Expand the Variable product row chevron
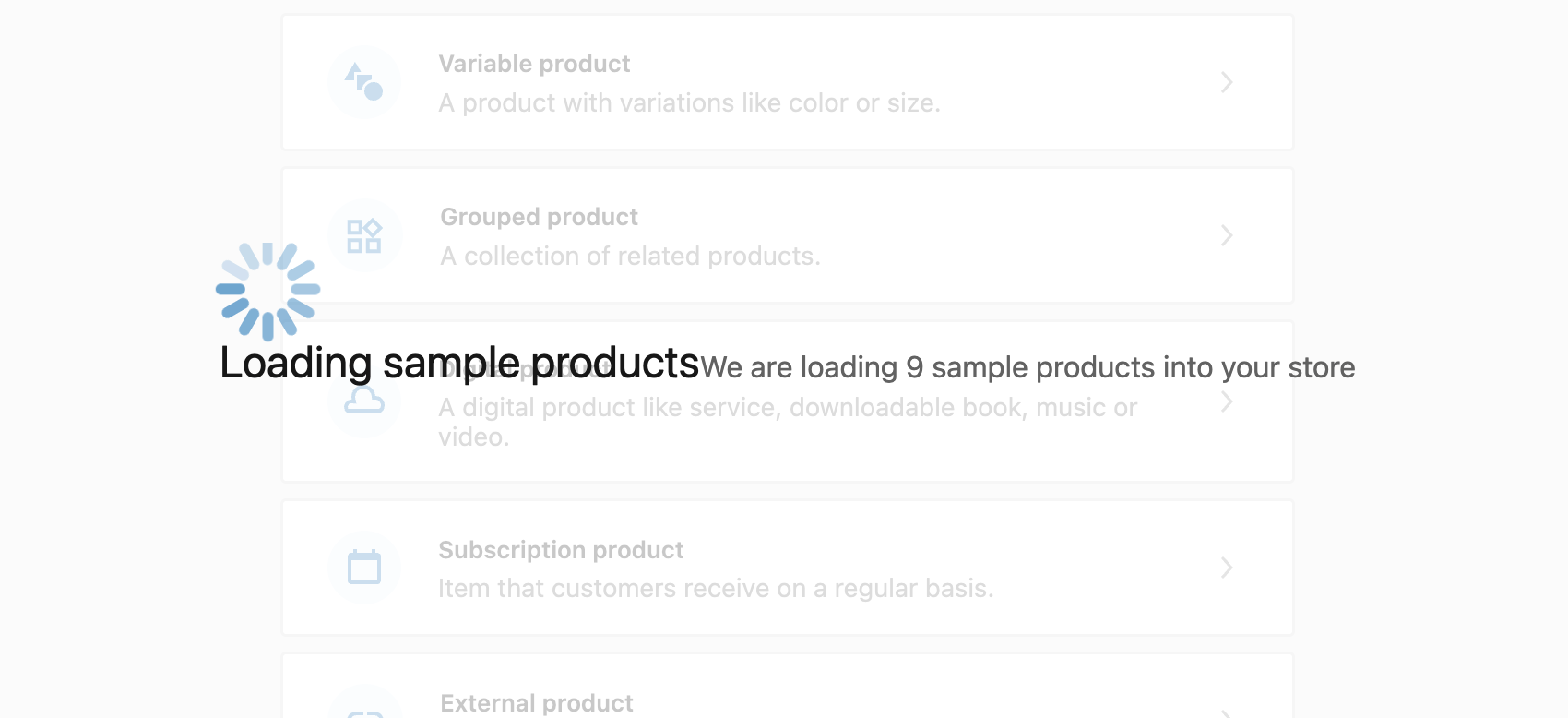 pyautogui.click(x=1227, y=82)
